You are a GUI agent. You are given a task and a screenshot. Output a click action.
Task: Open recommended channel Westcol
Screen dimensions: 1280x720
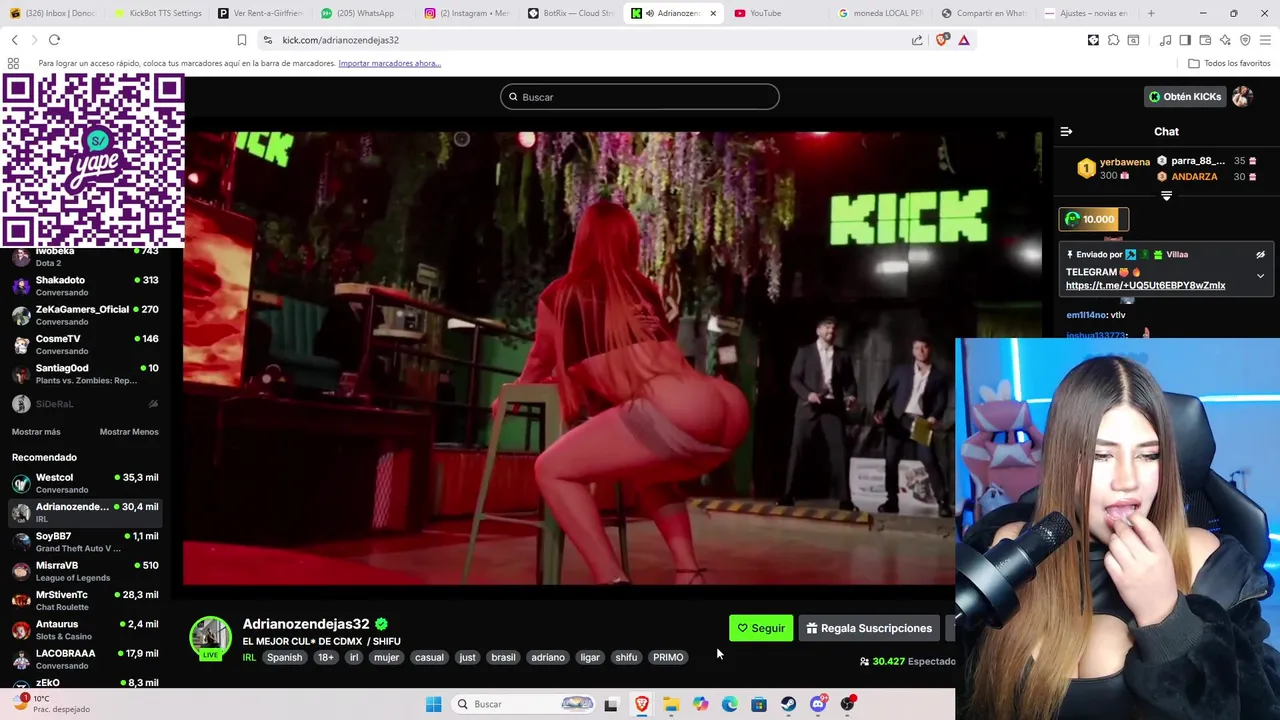click(85, 483)
